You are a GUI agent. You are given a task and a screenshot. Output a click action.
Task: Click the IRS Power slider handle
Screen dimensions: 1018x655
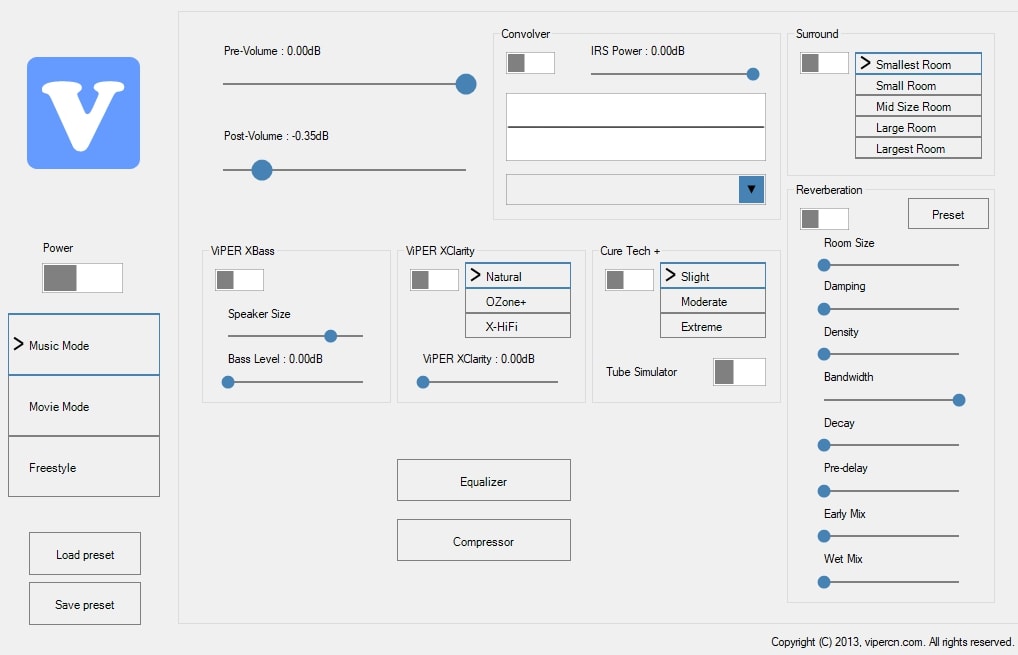(753, 74)
